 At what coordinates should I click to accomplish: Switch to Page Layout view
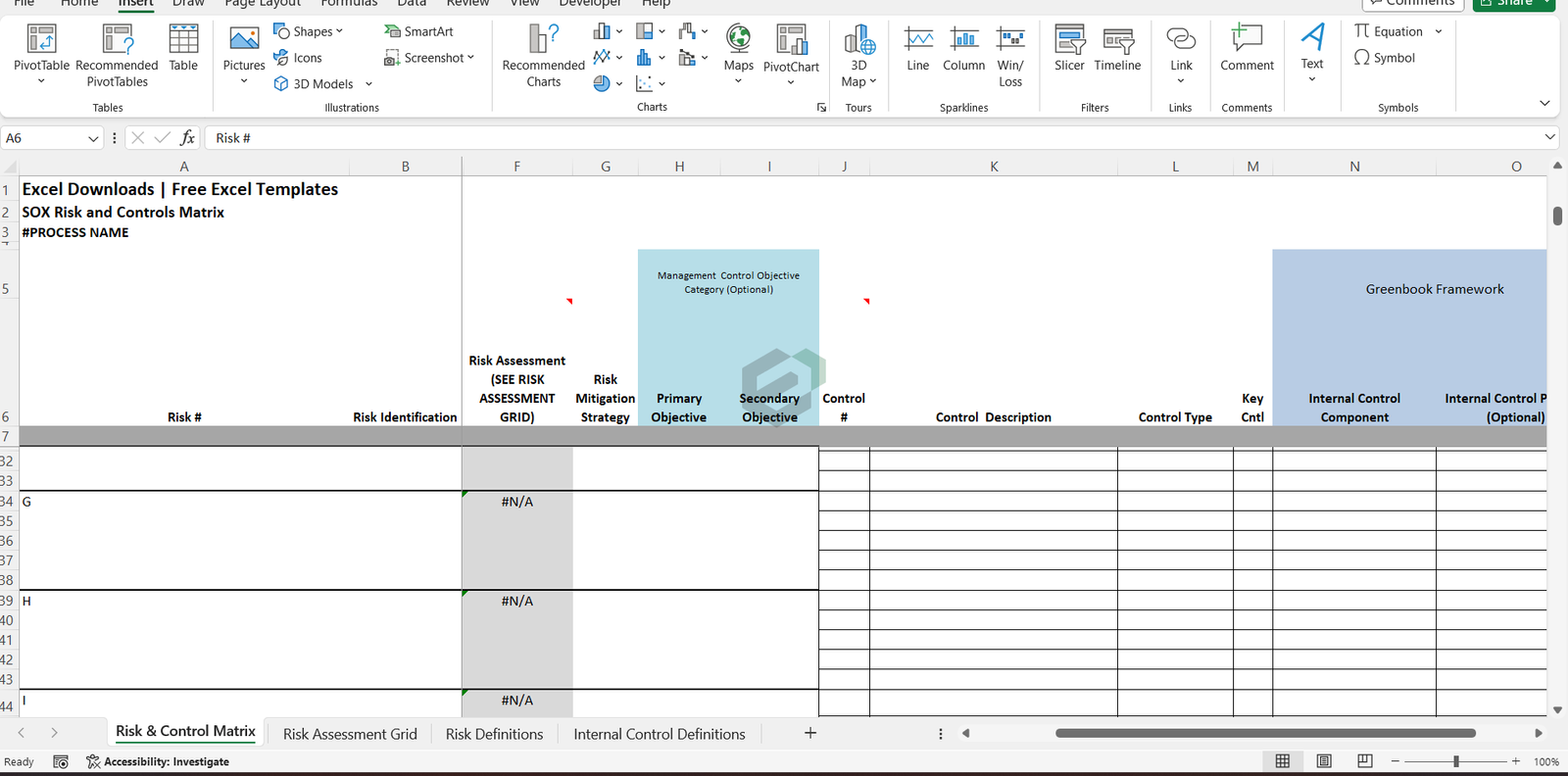click(x=1324, y=761)
